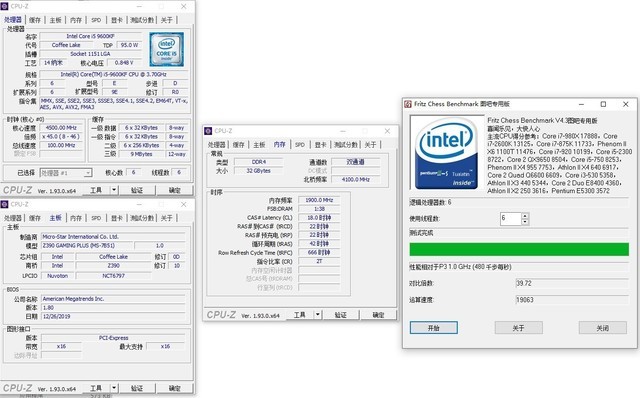Click the Nuvoton LPCIO value
The width and height of the screenshot is (640, 398).
[x=58, y=276]
